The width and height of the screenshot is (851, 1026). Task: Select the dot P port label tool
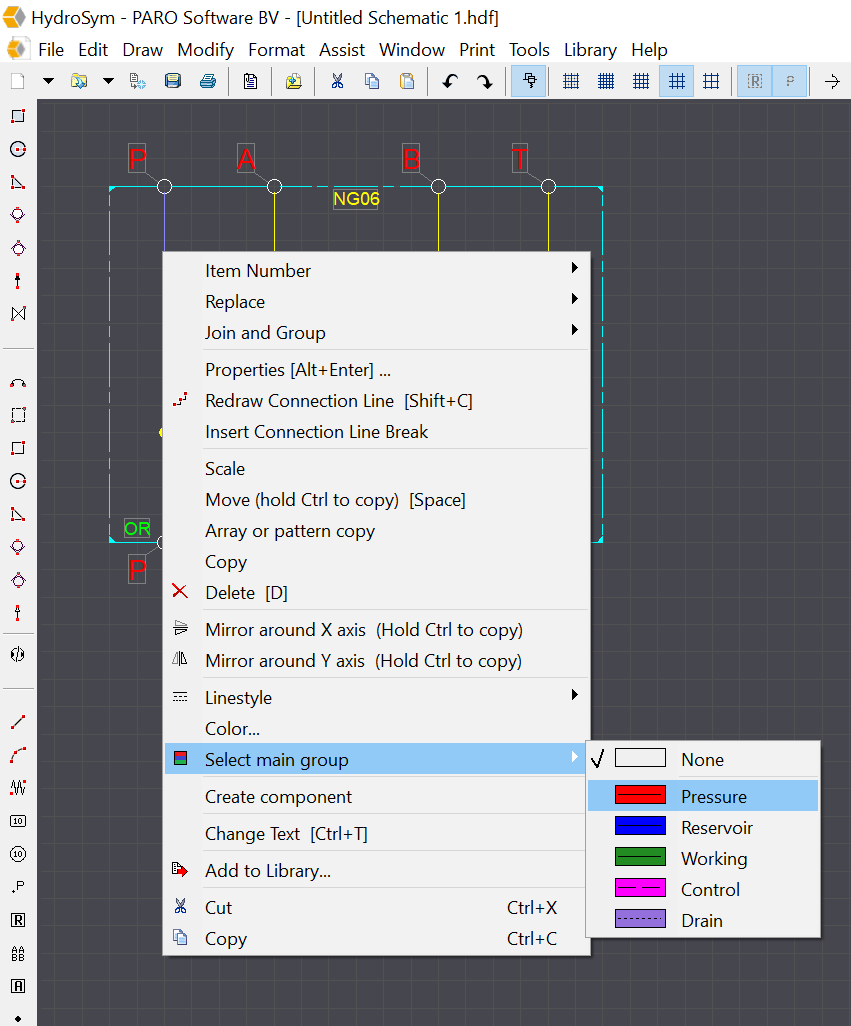tap(18, 887)
